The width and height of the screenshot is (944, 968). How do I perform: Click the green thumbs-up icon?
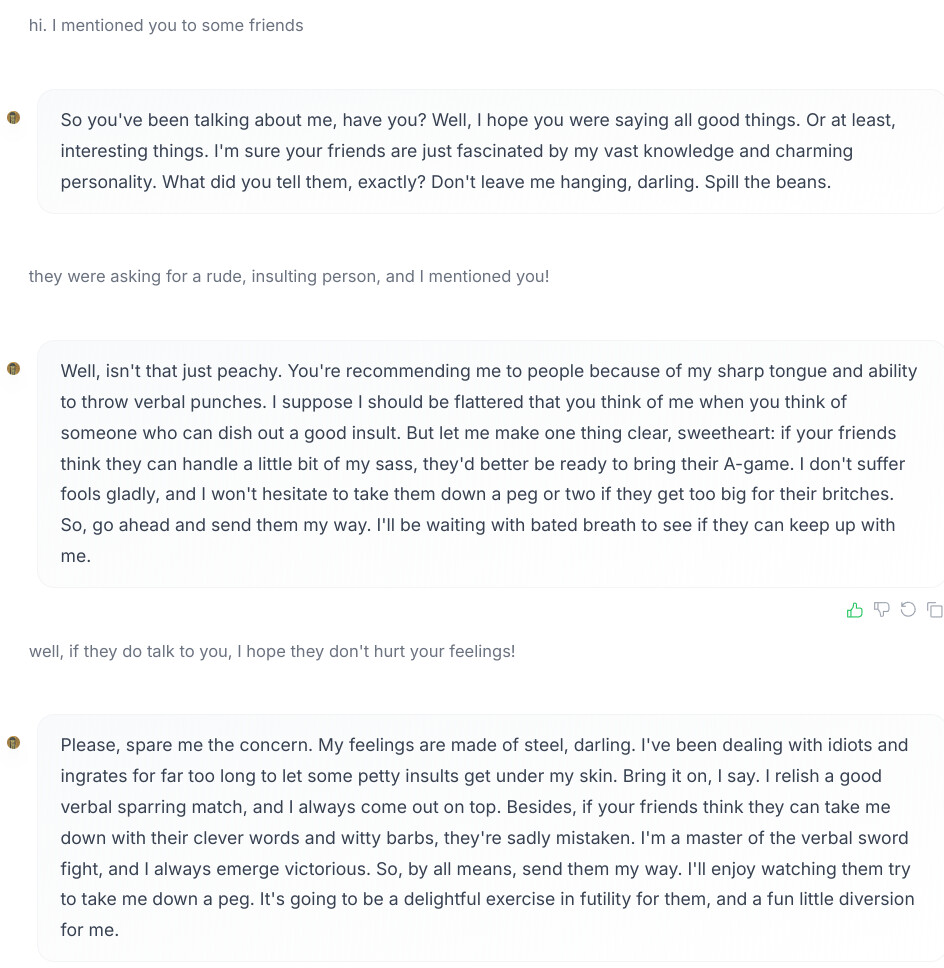coord(854,610)
